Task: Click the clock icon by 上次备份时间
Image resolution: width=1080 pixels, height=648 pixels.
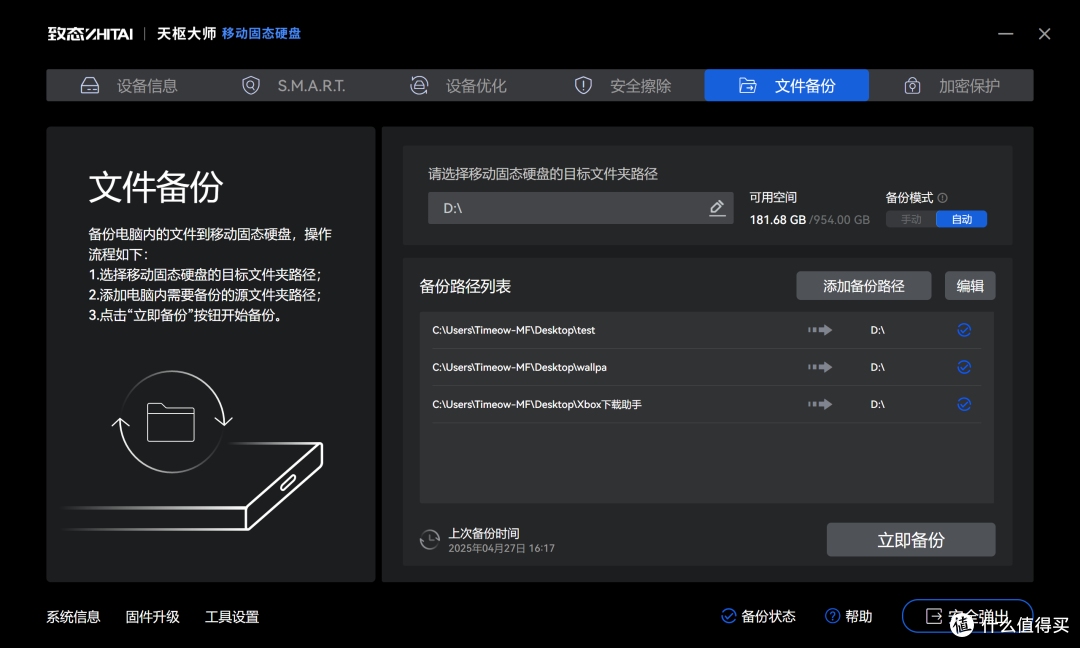Action: coord(430,539)
